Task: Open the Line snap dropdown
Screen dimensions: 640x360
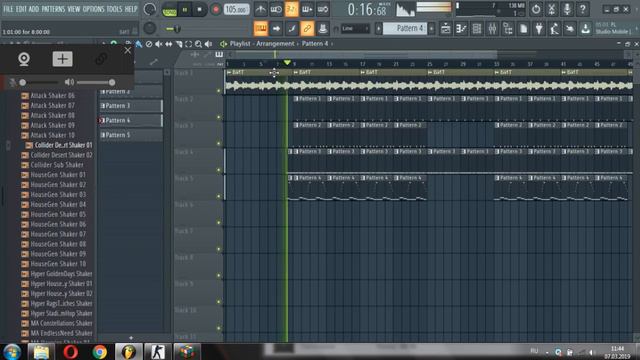Action: coord(356,29)
